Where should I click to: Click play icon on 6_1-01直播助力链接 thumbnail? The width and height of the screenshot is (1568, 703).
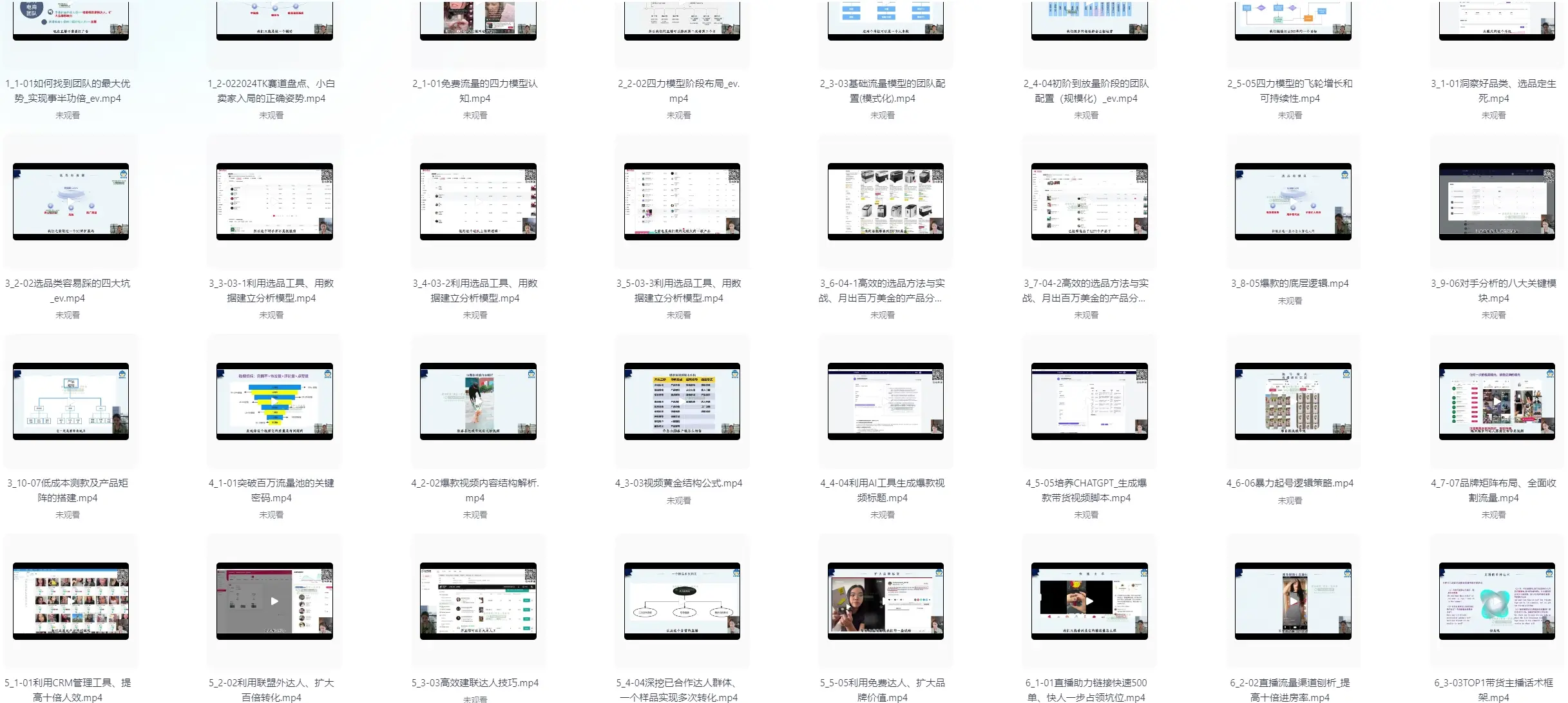tap(1089, 601)
